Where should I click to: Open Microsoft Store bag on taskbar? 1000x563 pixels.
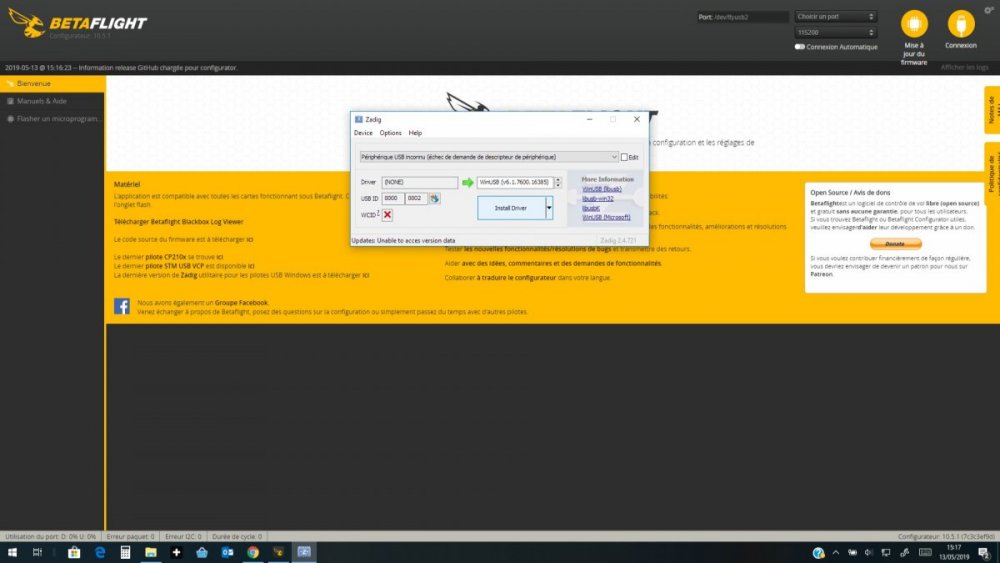pos(74,552)
